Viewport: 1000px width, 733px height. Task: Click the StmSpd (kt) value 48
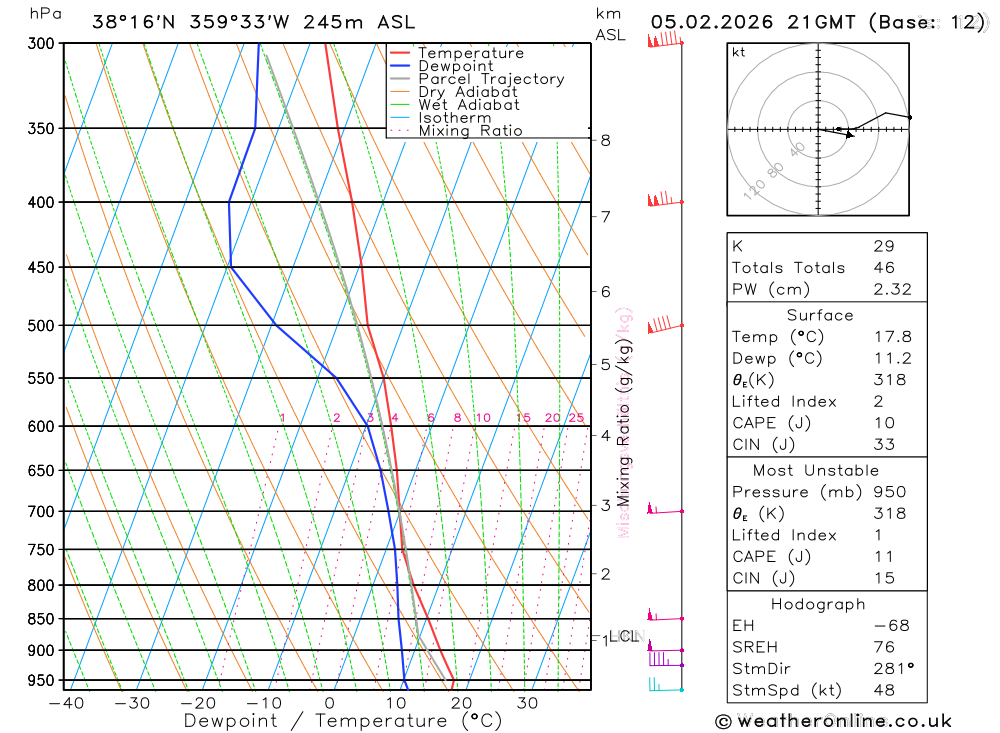(x=884, y=691)
